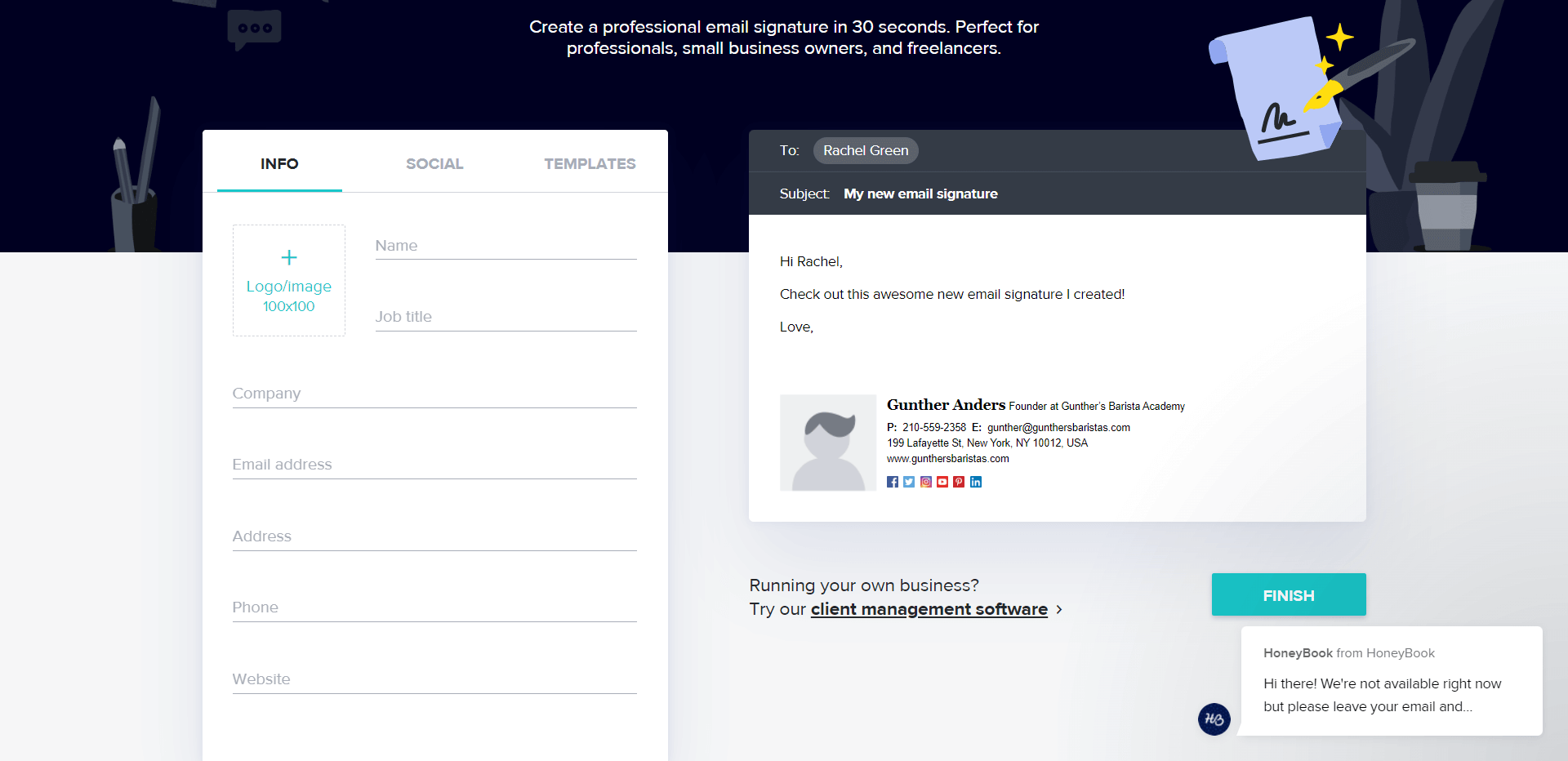The width and height of the screenshot is (1568, 761).
Task: Click the Pinterest icon in signature preview
Action: coord(959,482)
